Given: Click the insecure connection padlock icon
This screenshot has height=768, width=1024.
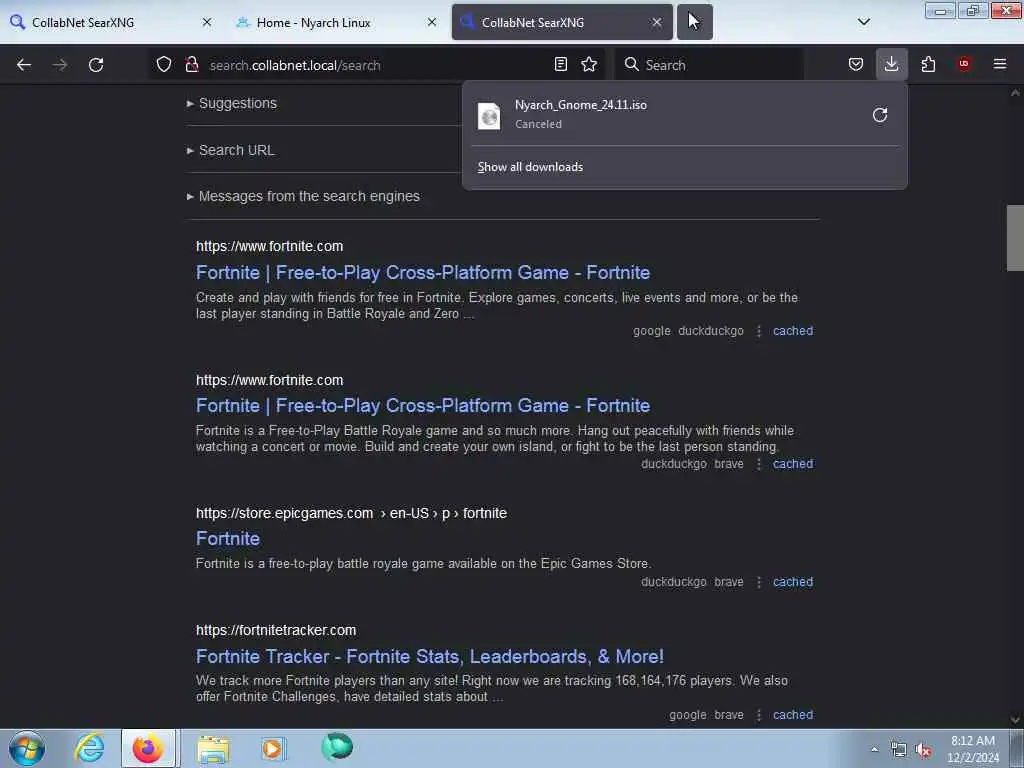Looking at the screenshot, I should (x=191, y=65).
